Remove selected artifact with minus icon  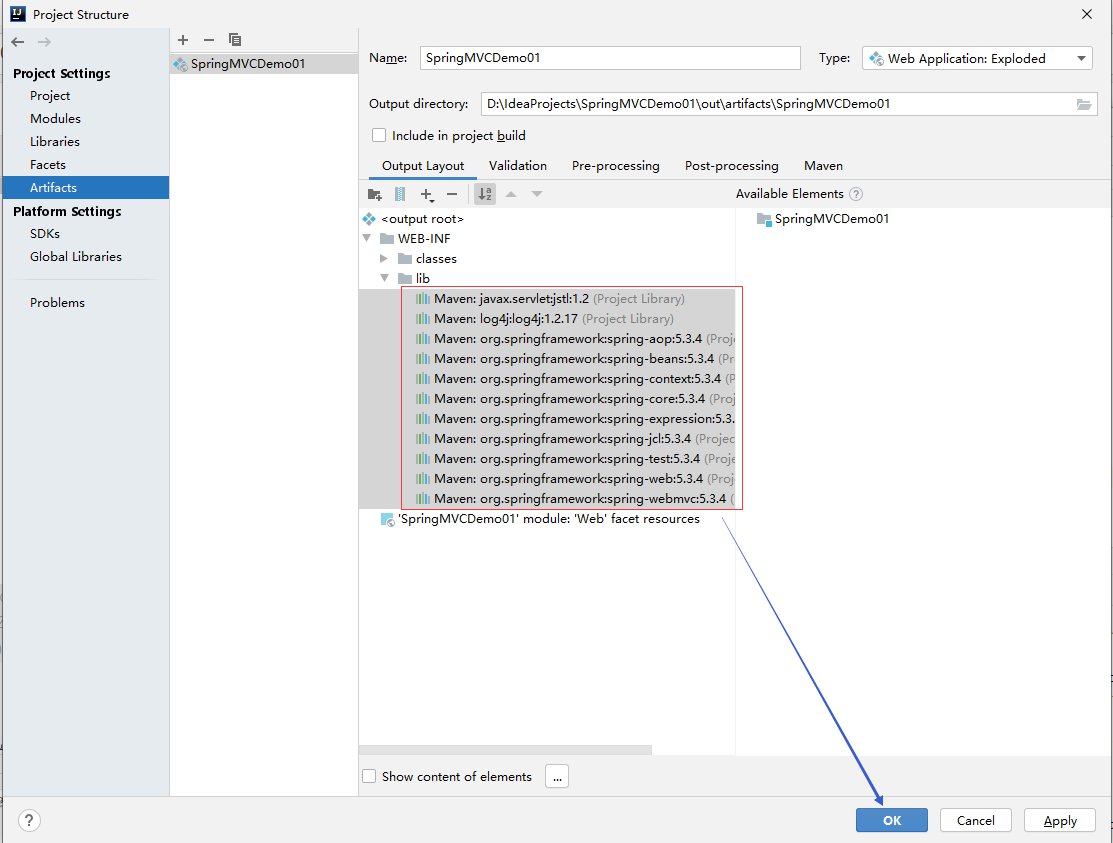tap(209, 40)
